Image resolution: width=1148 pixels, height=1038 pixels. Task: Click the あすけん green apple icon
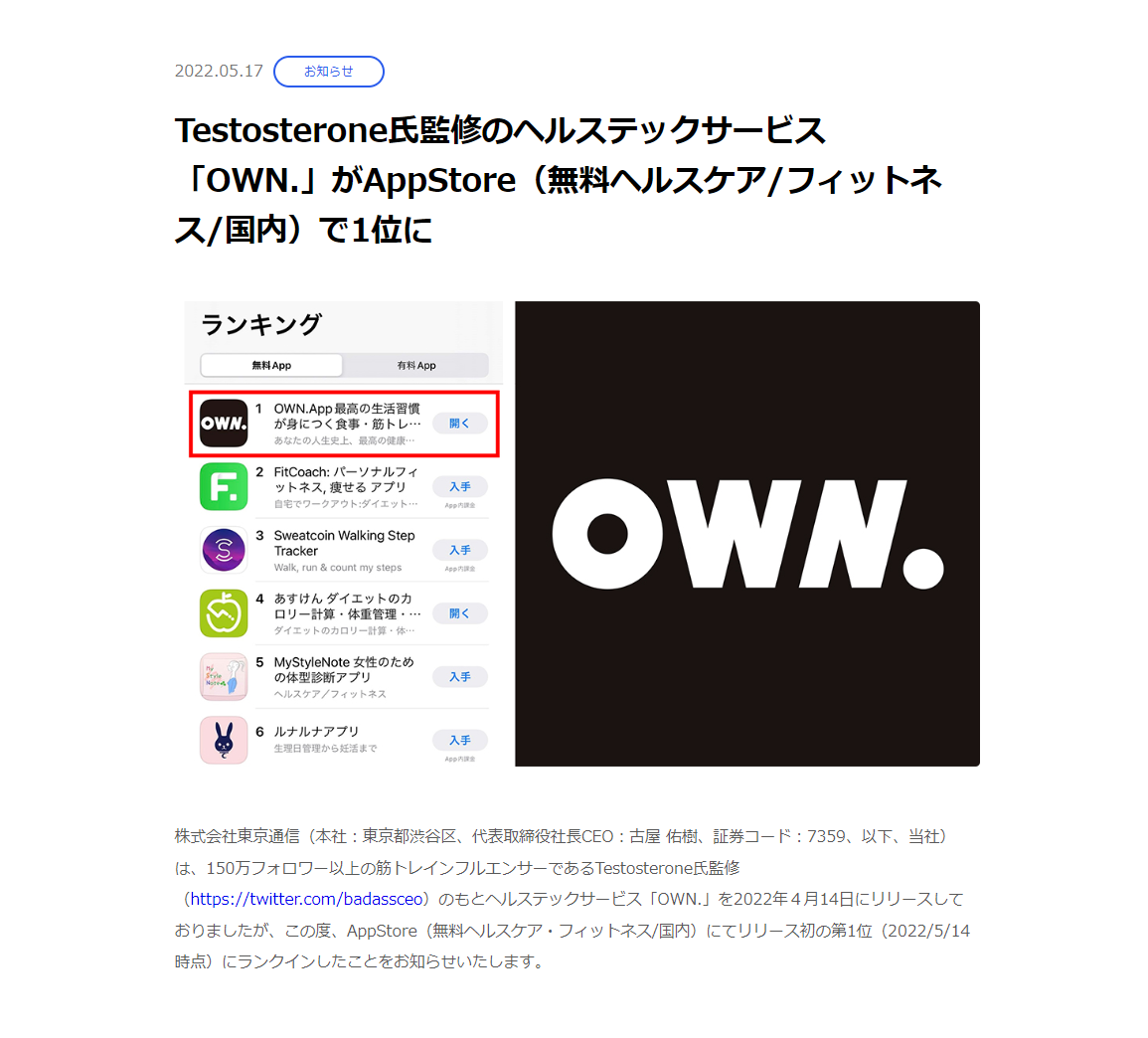click(x=224, y=613)
